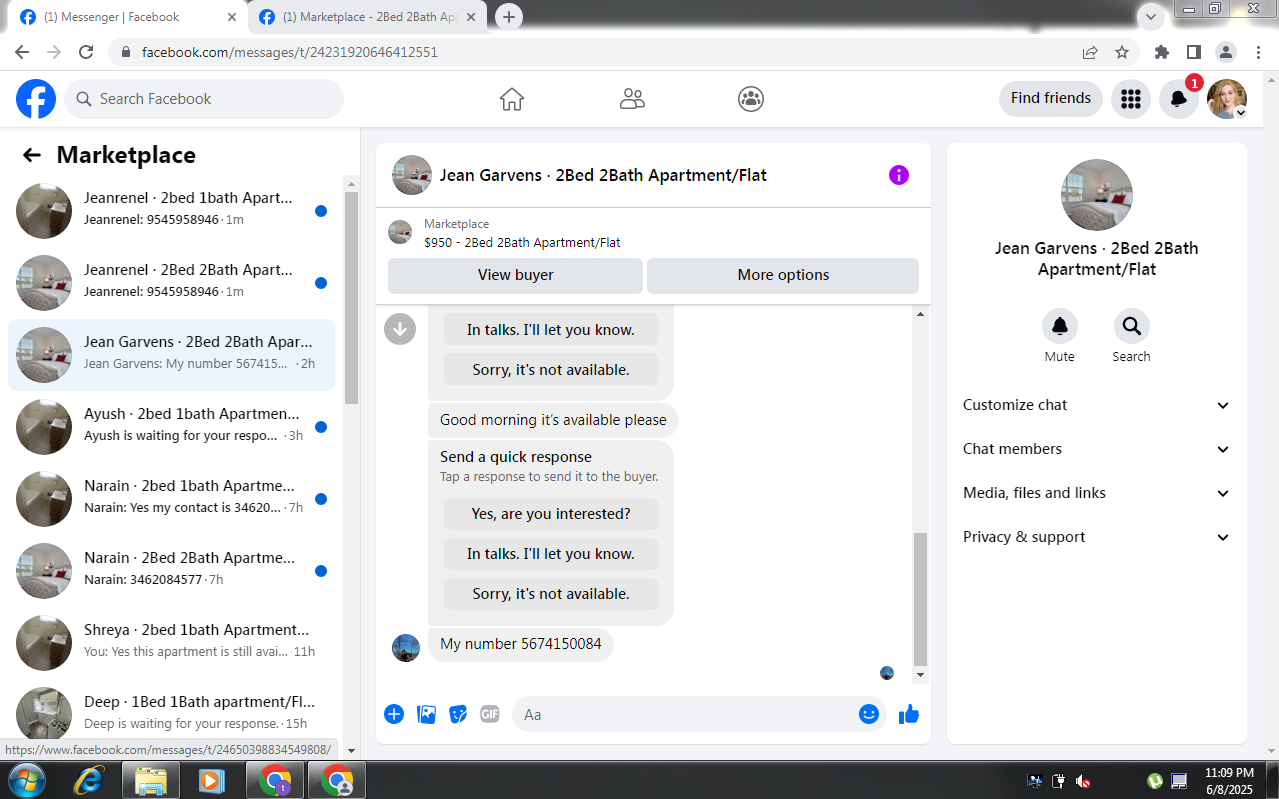
Task: Open Chrome three-dot menu
Action: point(1257,52)
